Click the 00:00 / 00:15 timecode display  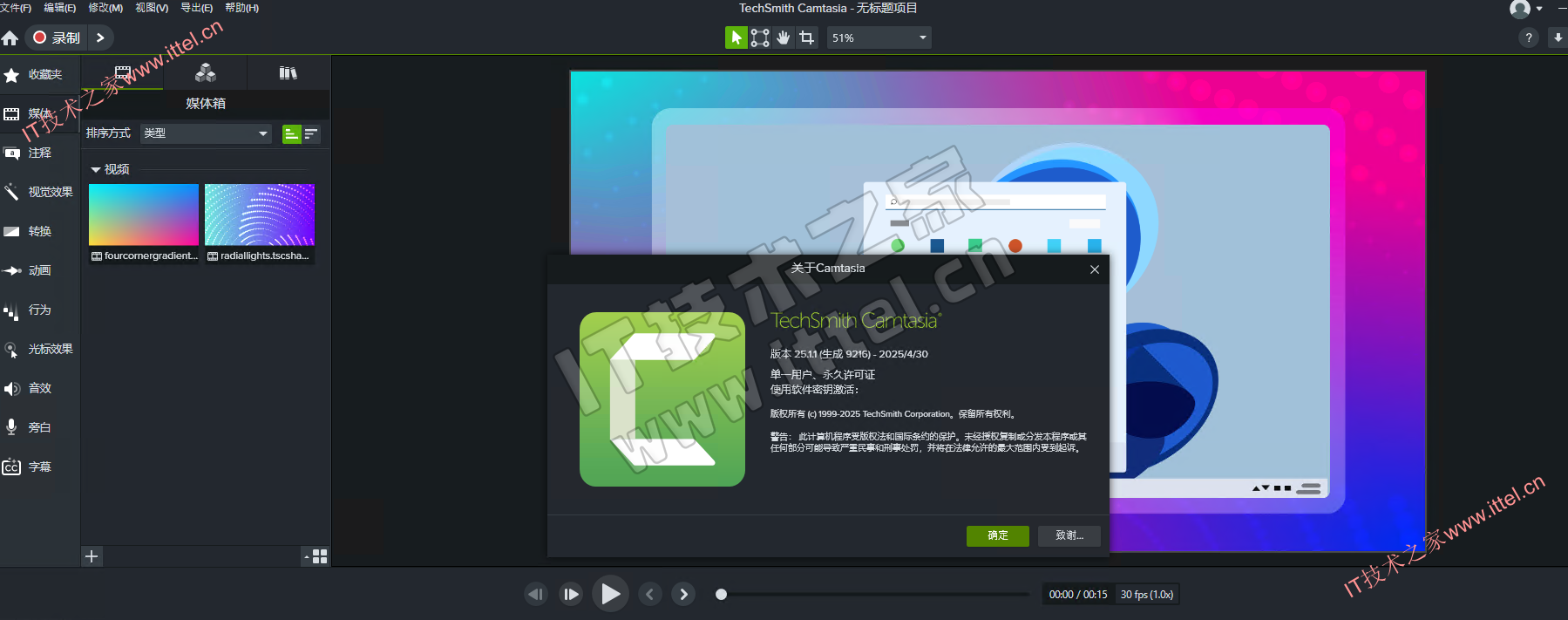(1078, 595)
